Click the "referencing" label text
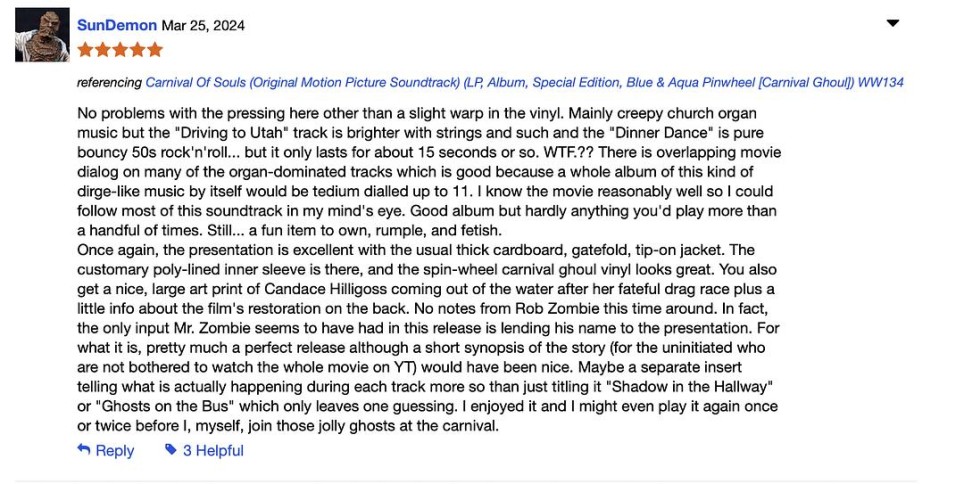The image size is (964, 484). coord(109,82)
